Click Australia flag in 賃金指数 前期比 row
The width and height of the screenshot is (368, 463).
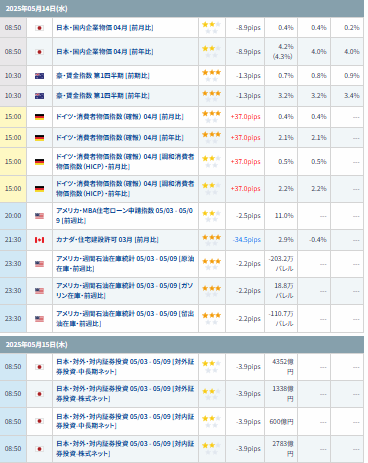pos(39,76)
